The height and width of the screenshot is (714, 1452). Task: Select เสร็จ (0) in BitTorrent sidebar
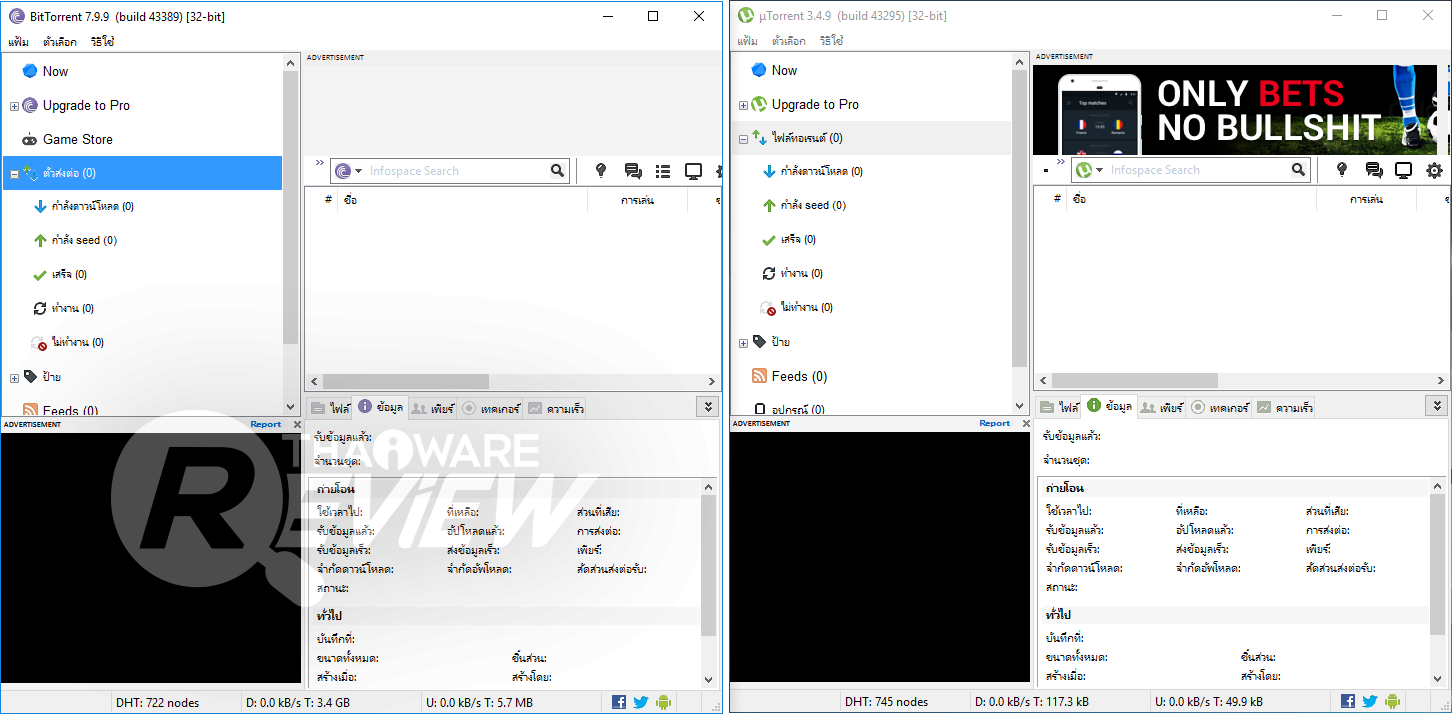(x=69, y=274)
